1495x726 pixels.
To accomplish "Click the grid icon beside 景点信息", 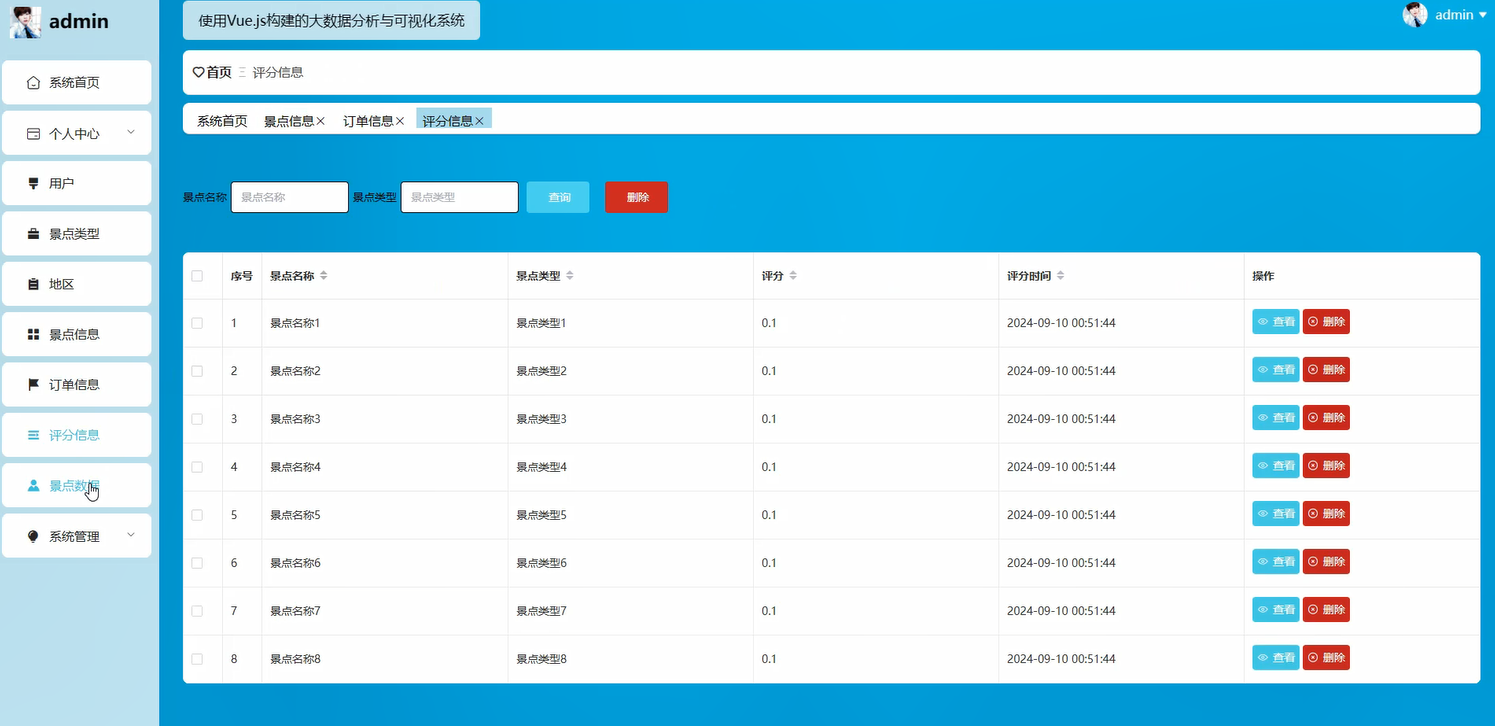I will 33,334.
